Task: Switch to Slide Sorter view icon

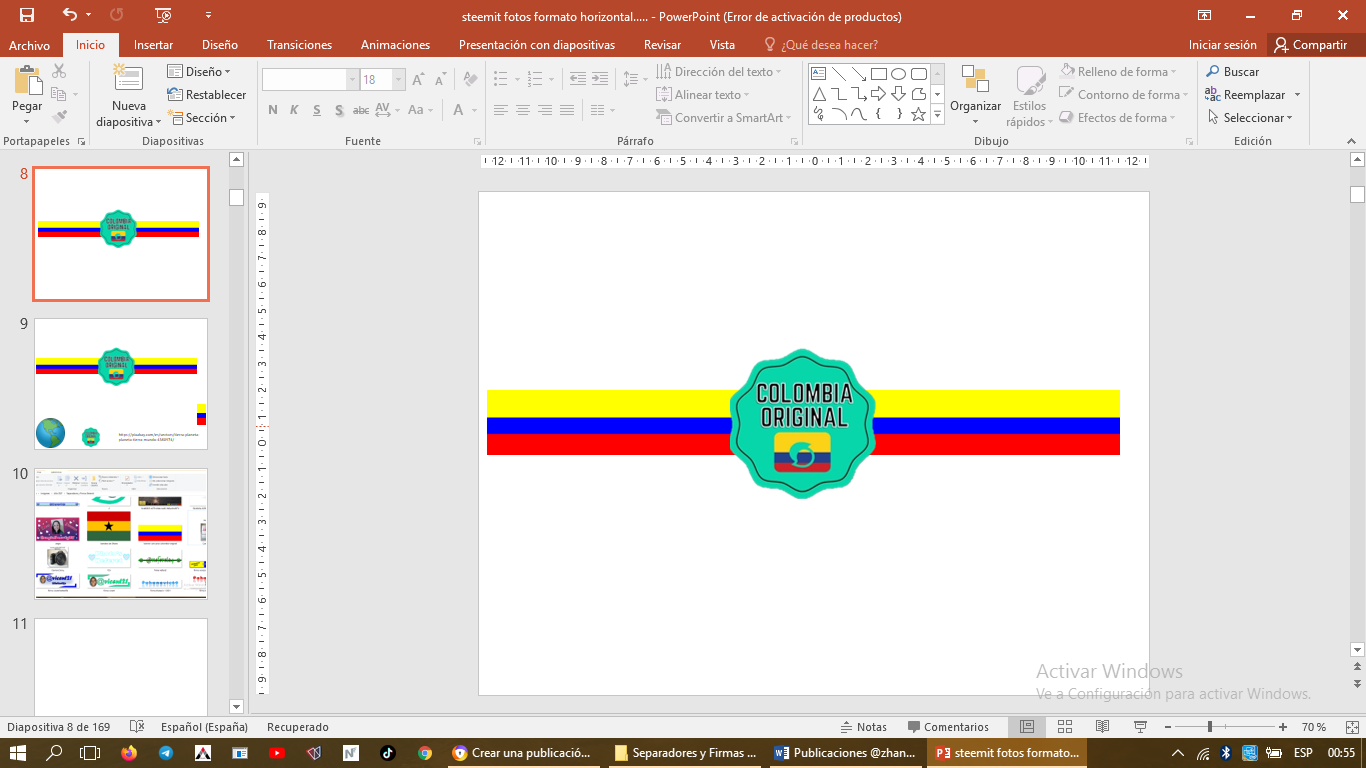Action: [1065, 727]
